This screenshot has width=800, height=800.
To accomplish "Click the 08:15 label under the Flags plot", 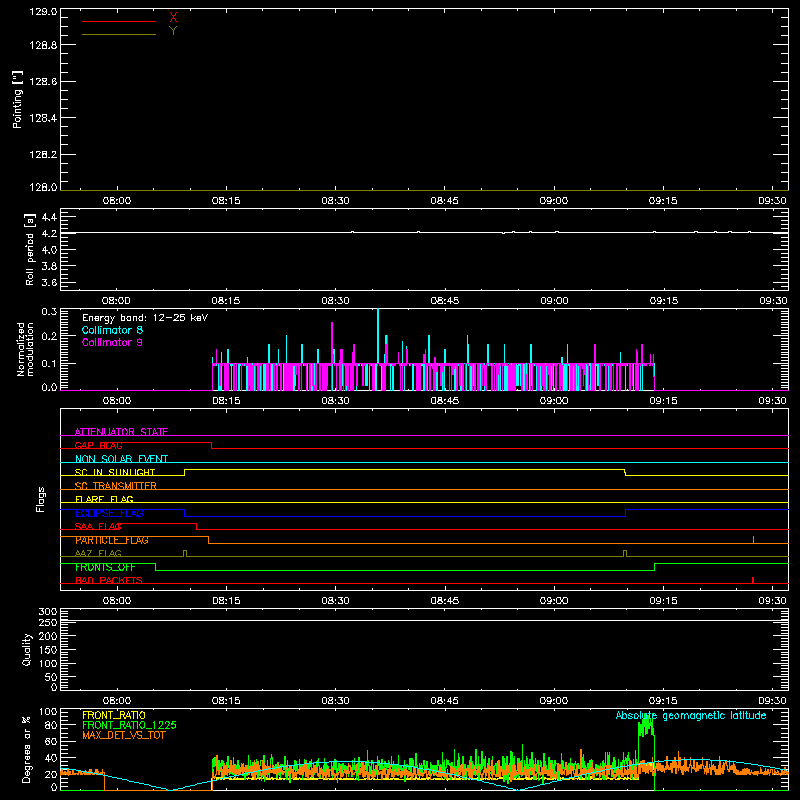I will tap(226, 601).
